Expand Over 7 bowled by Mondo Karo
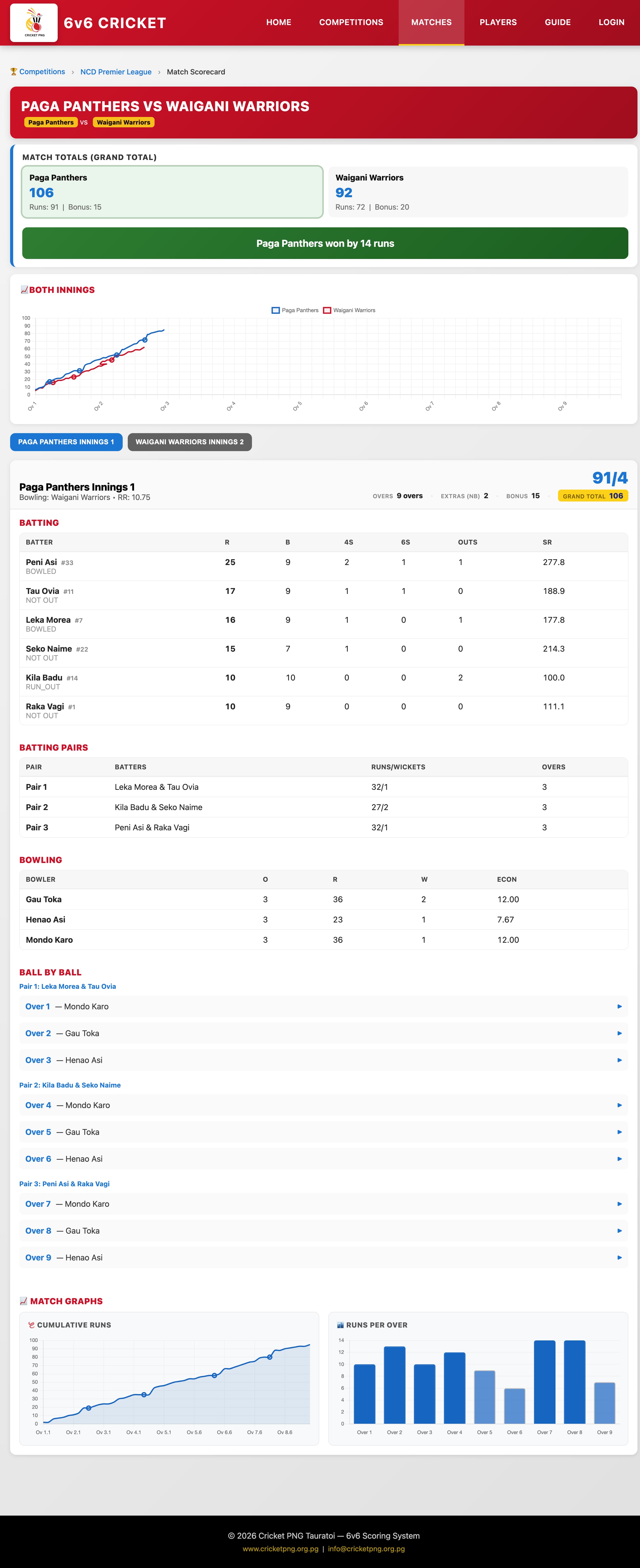 click(324, 1204)
